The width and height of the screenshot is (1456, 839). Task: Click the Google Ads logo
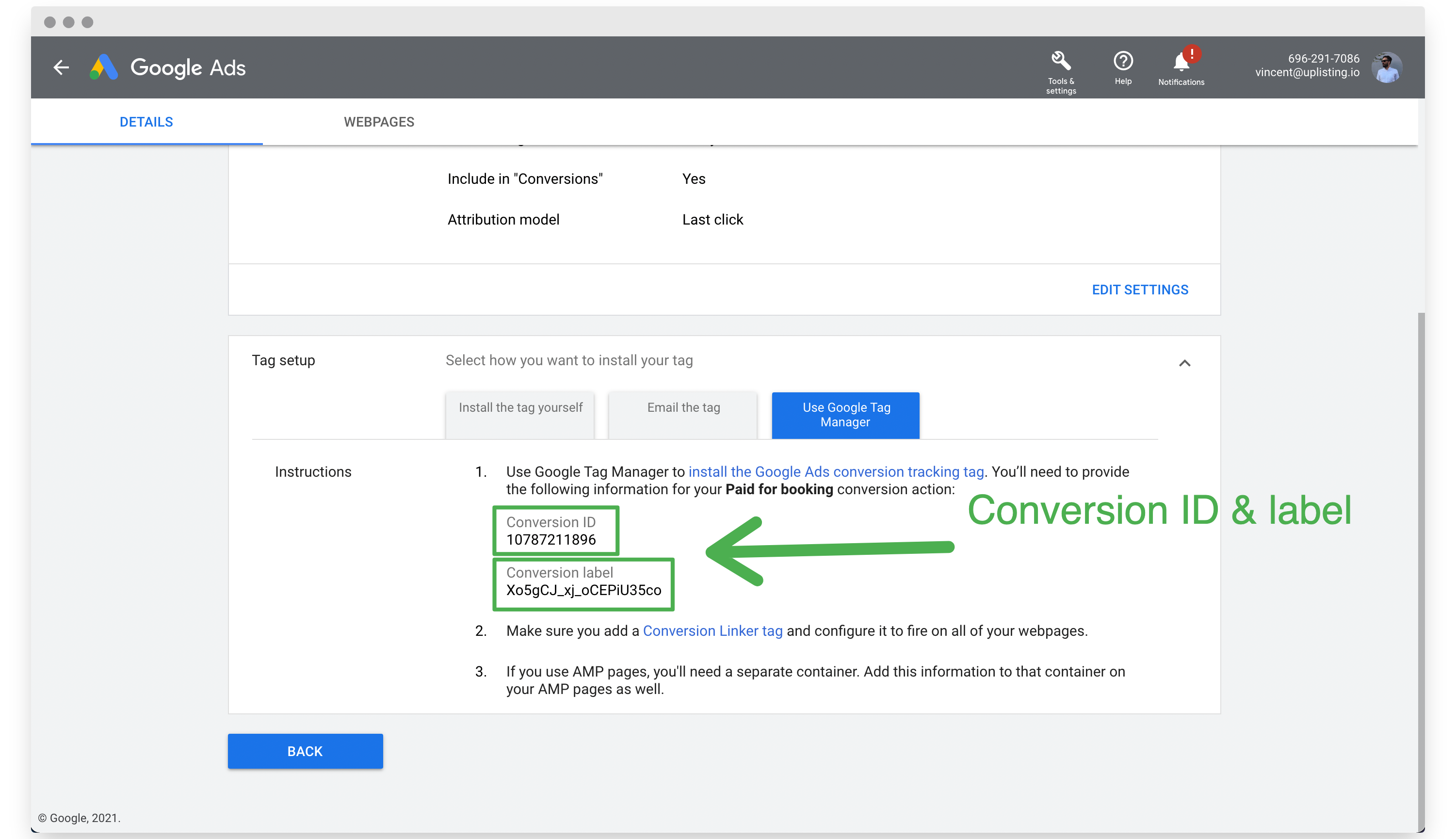[x=168, y=67]
